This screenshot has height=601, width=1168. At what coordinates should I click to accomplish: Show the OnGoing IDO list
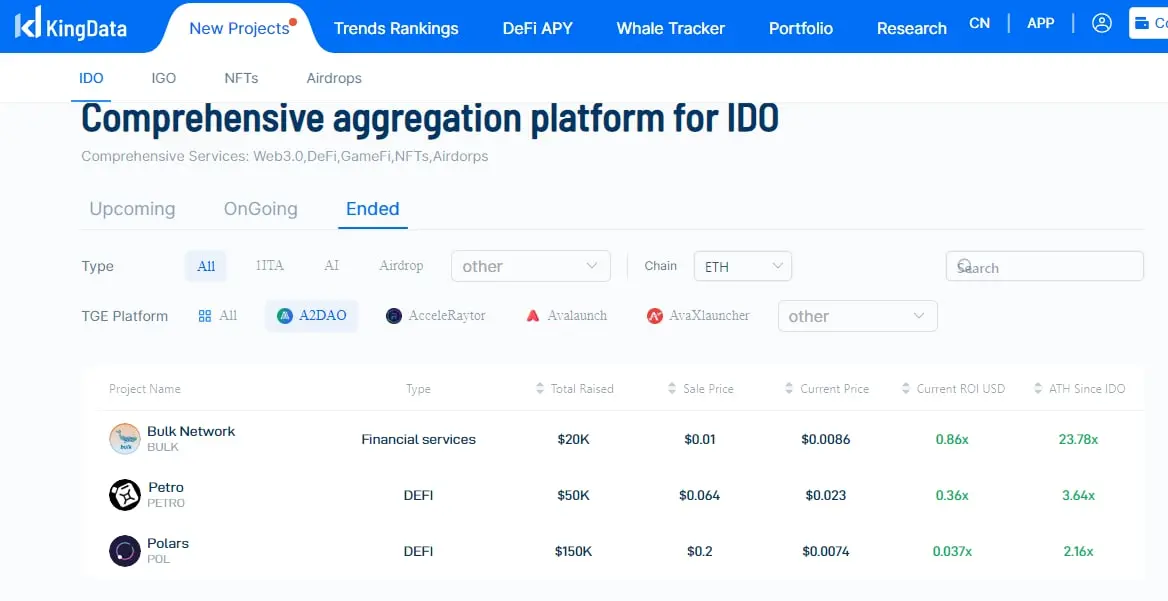[x=261, y=209]
